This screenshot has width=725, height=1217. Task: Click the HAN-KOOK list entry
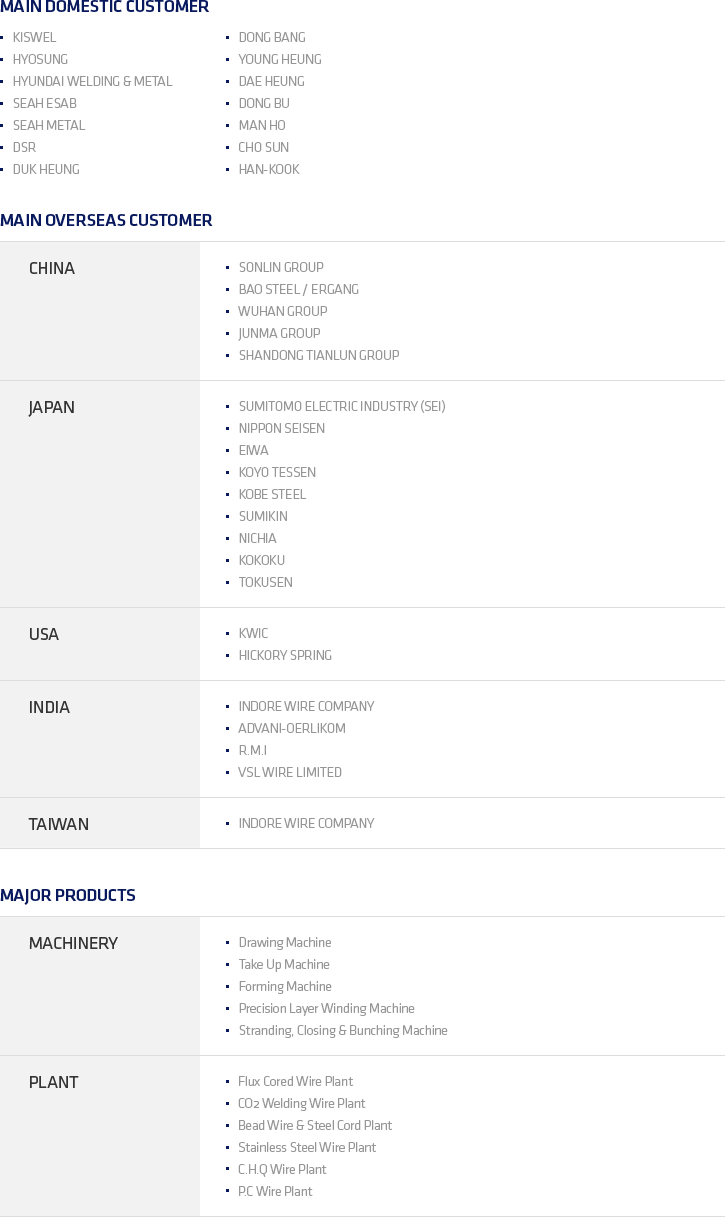point(269,169)
